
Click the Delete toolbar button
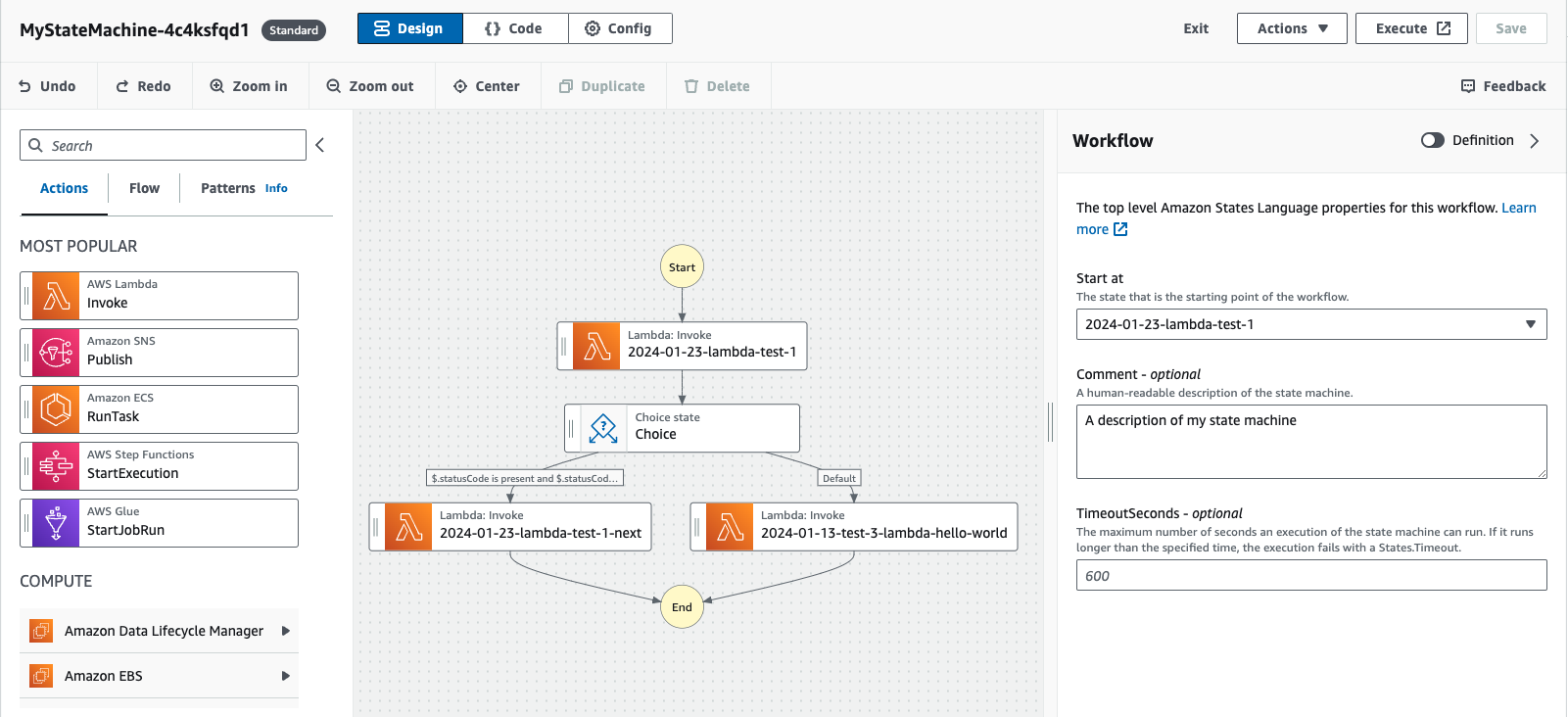point(717,86)
